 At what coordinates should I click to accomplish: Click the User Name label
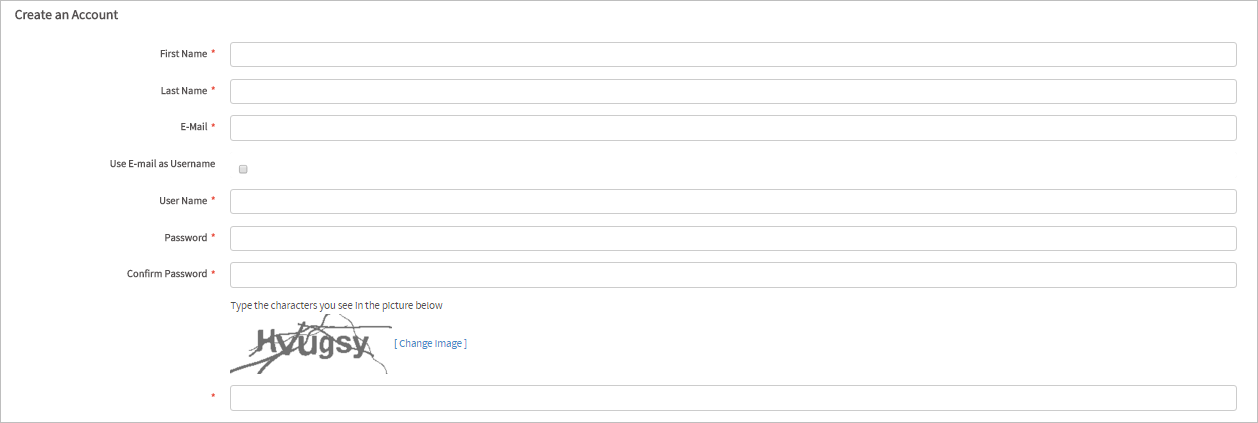[183, 201]
